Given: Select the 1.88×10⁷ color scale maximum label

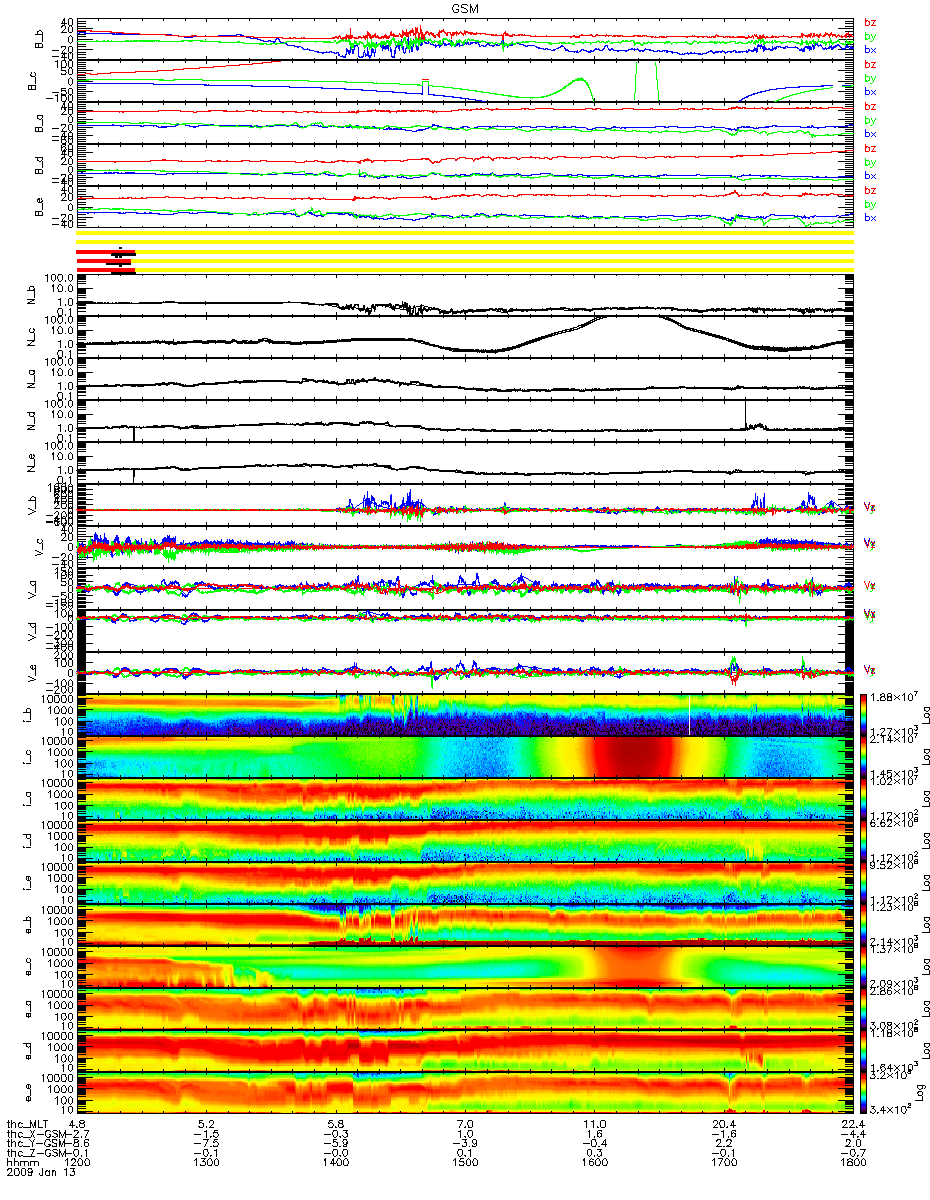Looking at the screenshot, I should pyautogui.click(x=894, y=698).
